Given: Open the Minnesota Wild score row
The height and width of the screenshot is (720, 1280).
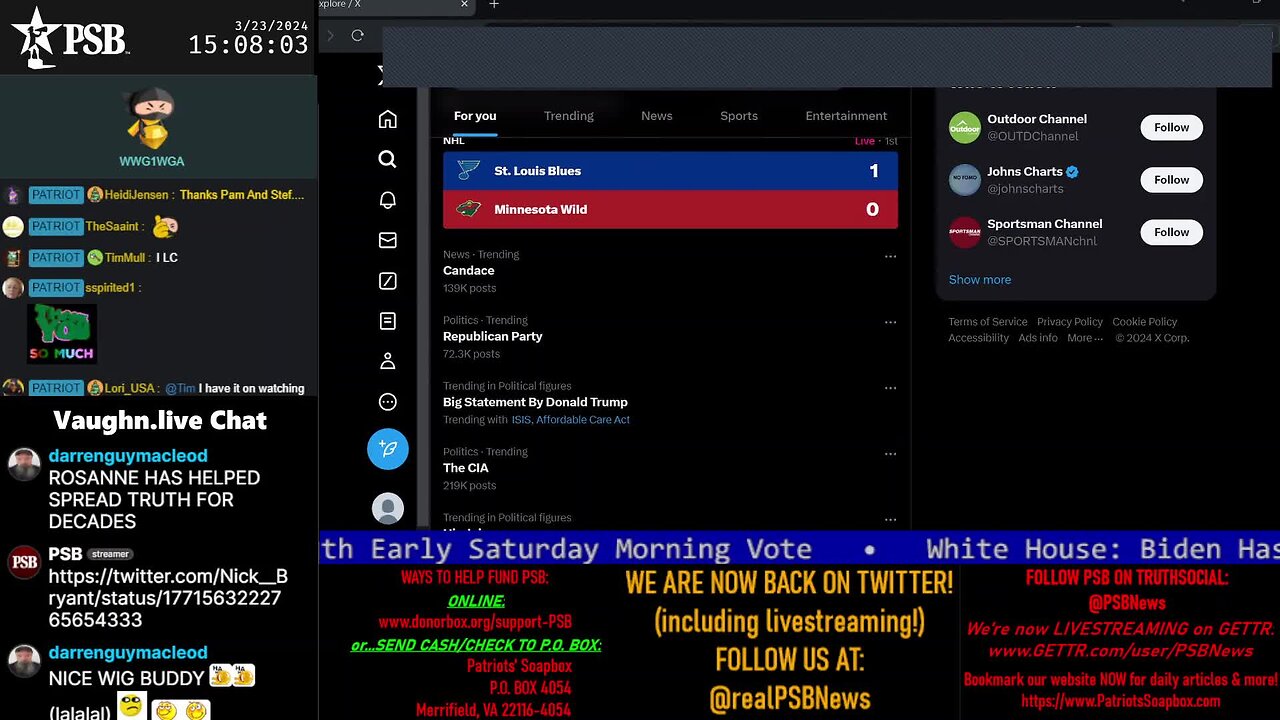Looking at the screenshot, I should click(x=670, y=209).
